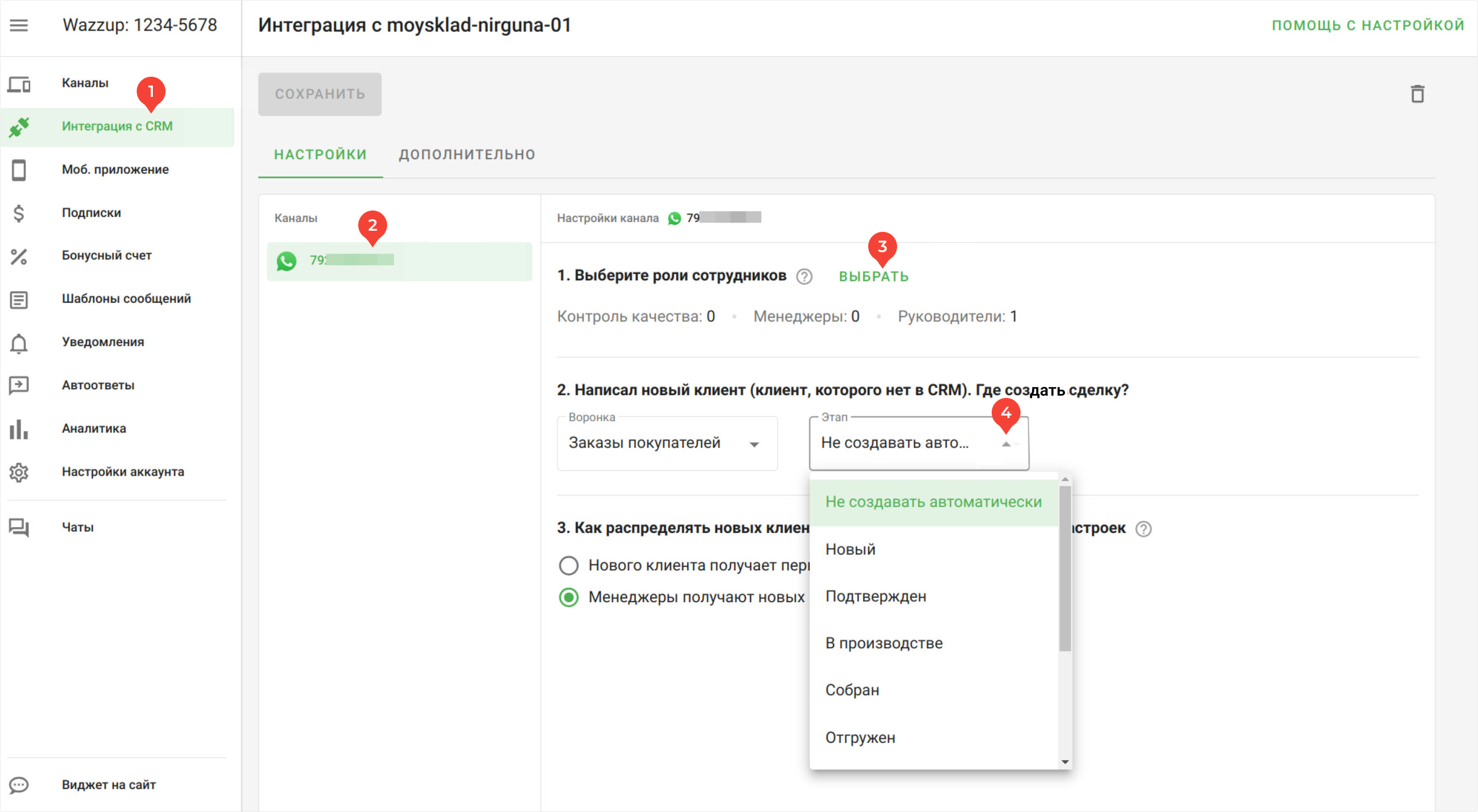Collapse the Этап stage dropdown
This screenshot has height=812, width=1478.
(x=1006, y=444)
